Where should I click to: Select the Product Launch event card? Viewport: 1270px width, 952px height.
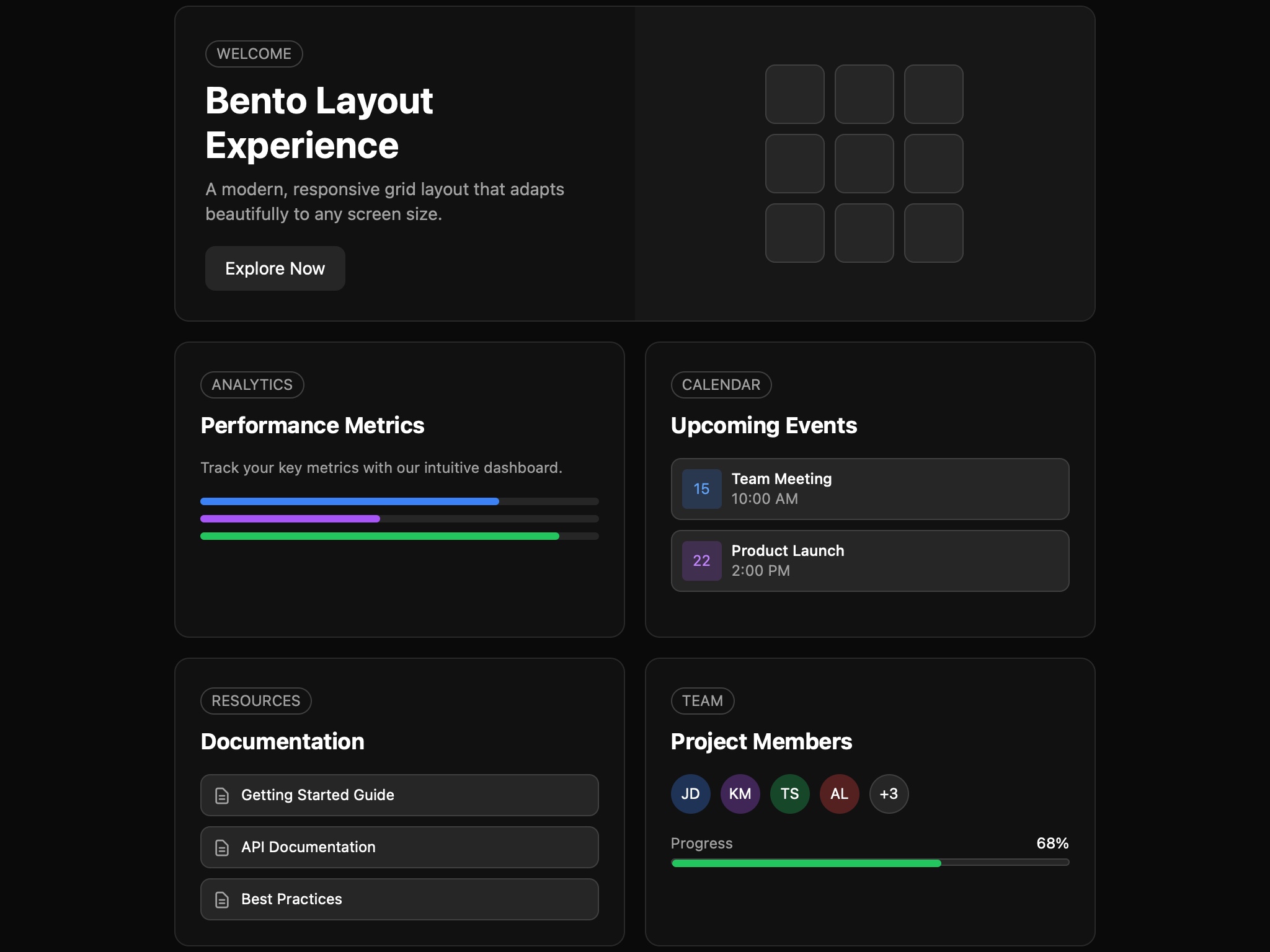869,561
